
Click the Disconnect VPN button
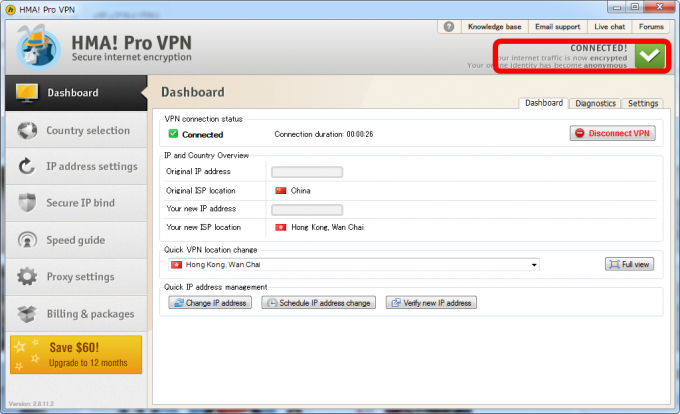pyautogui.click(x=612, y=133)
